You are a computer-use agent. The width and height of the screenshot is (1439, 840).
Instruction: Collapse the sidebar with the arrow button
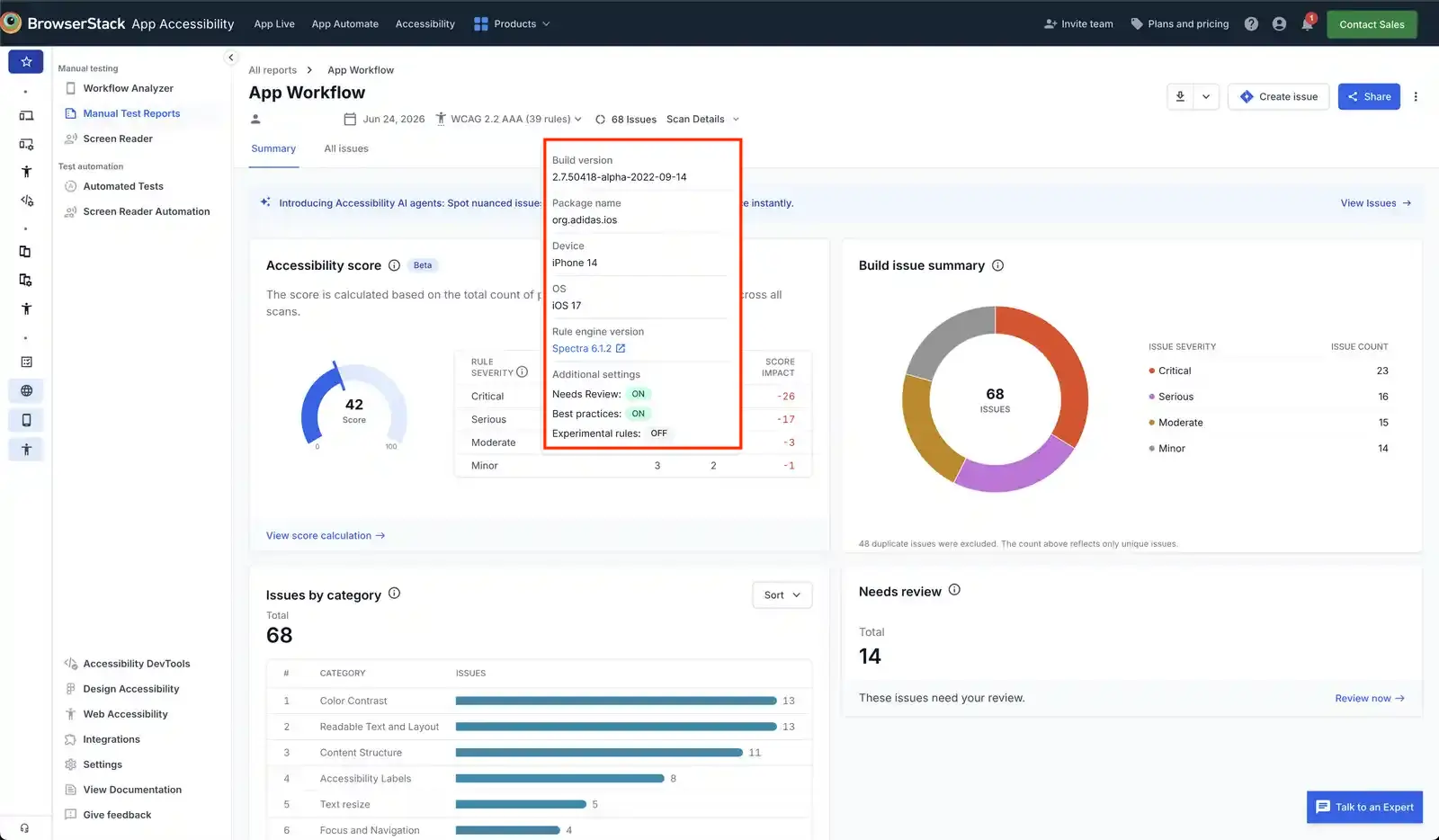click(230, 58)
